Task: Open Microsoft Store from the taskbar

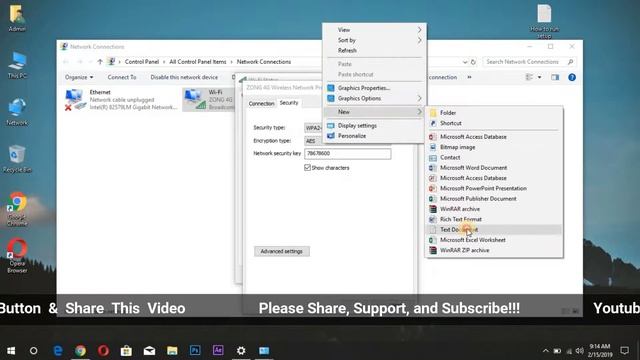Action: (x=126, y=351)
